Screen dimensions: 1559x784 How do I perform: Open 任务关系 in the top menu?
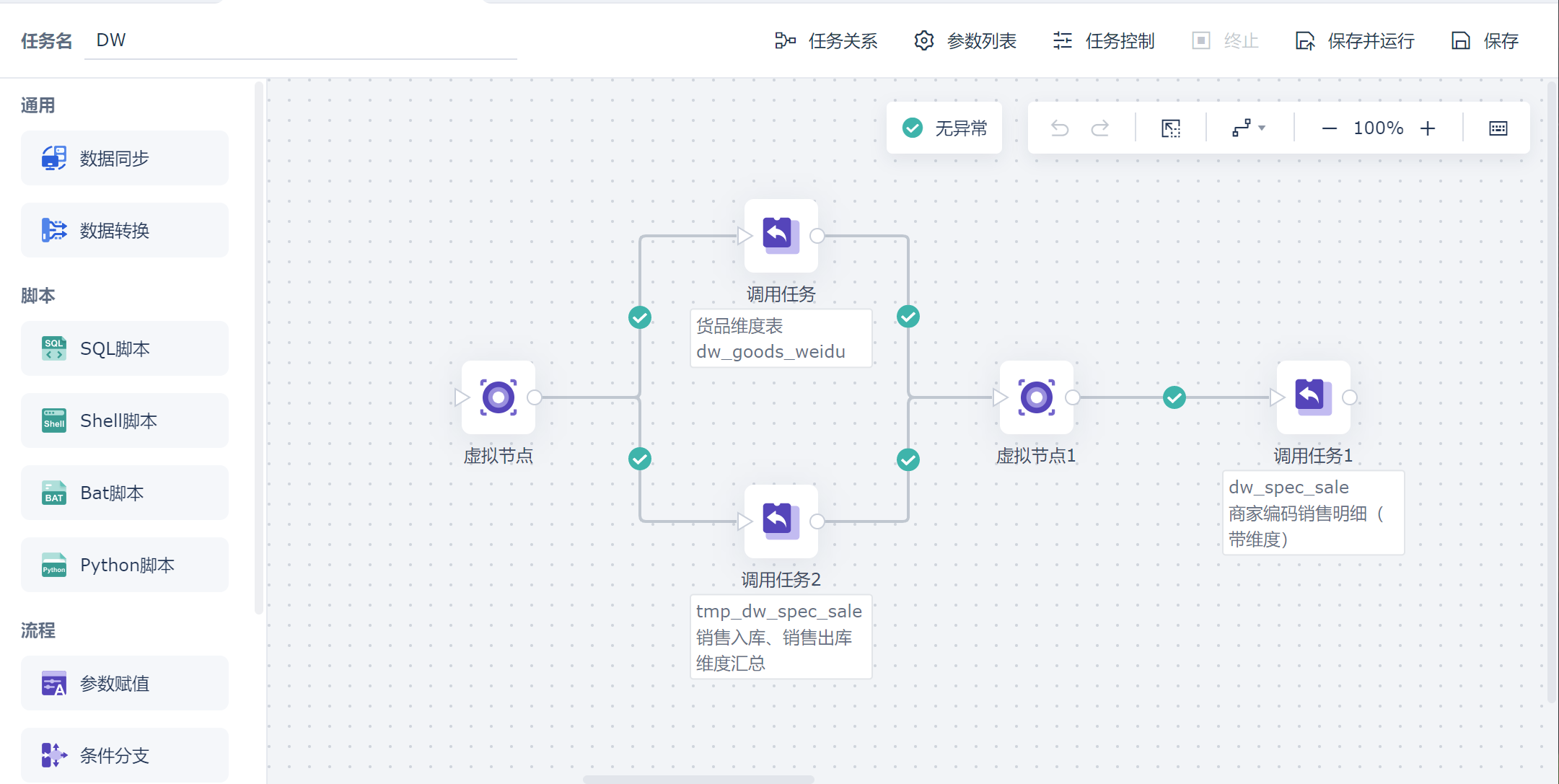point(826,41)
